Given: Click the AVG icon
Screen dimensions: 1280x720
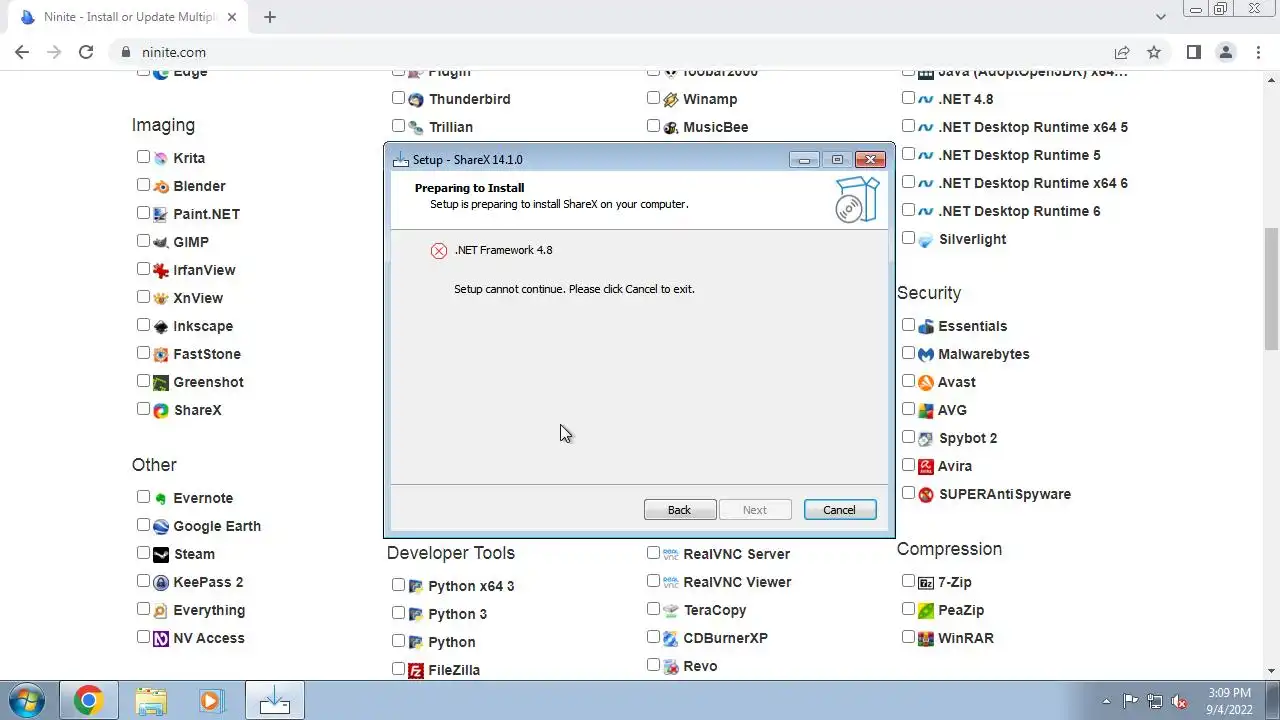Looking at the screenshot, I should [926, 410].
